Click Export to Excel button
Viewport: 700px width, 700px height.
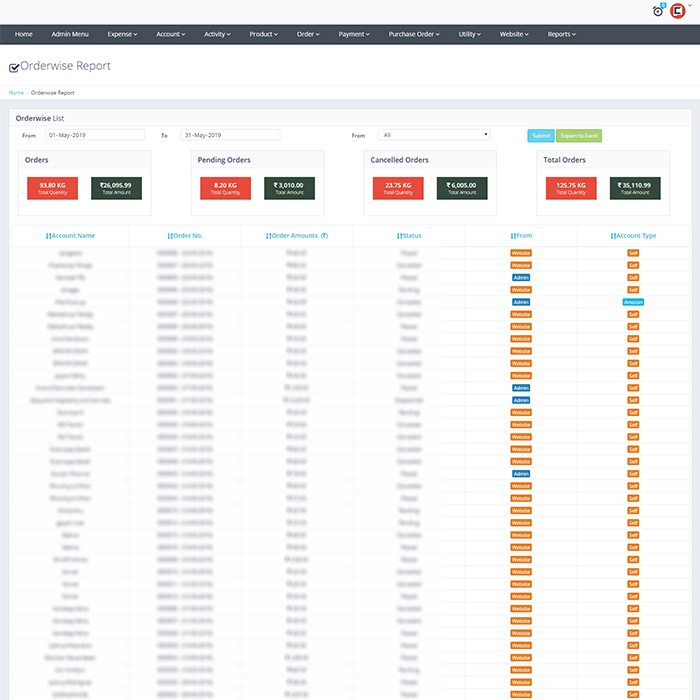click(x=579, y=135)
